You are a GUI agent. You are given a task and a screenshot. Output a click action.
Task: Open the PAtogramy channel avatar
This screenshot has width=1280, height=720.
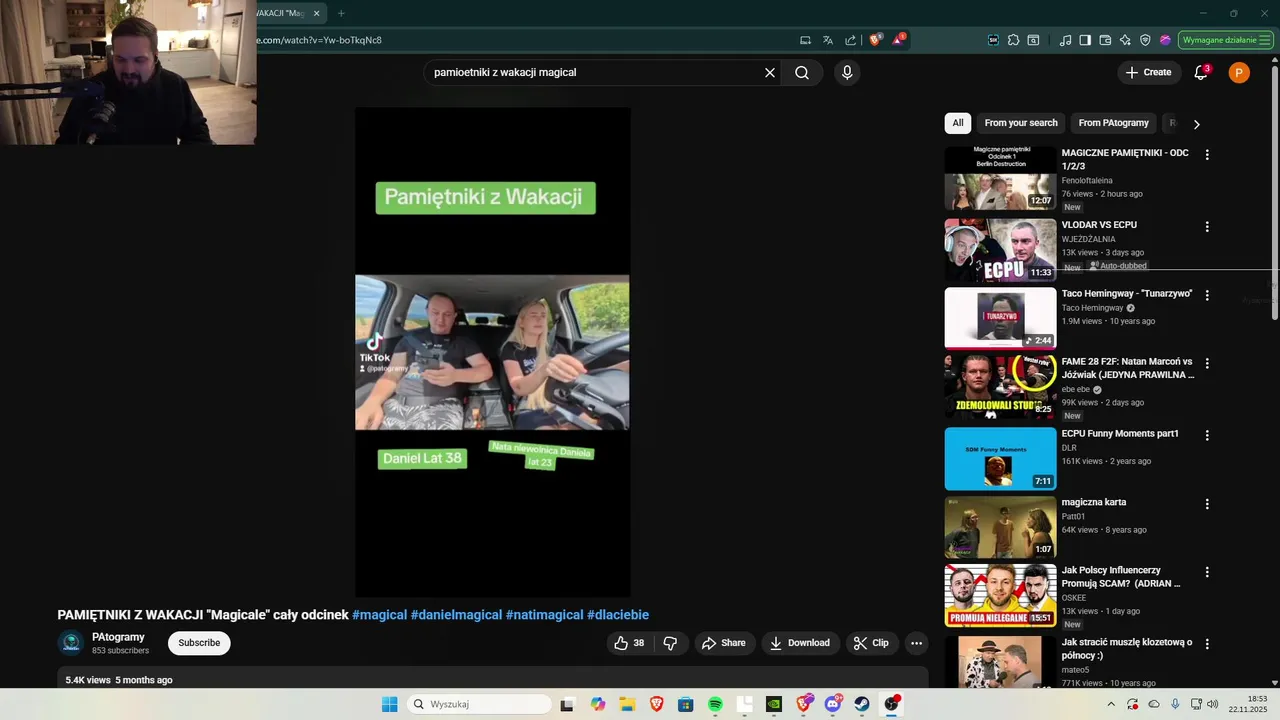click(x=70, y=643)
